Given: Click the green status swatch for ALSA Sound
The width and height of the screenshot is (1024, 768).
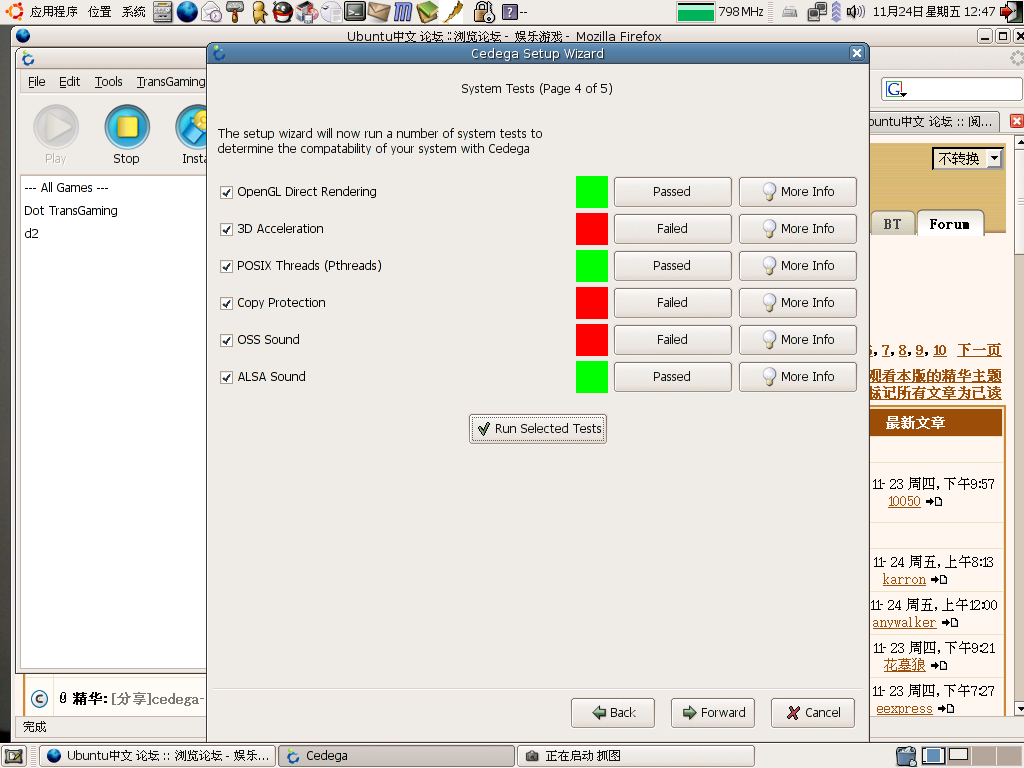Looking at the screenshot, I should point(592,377).
